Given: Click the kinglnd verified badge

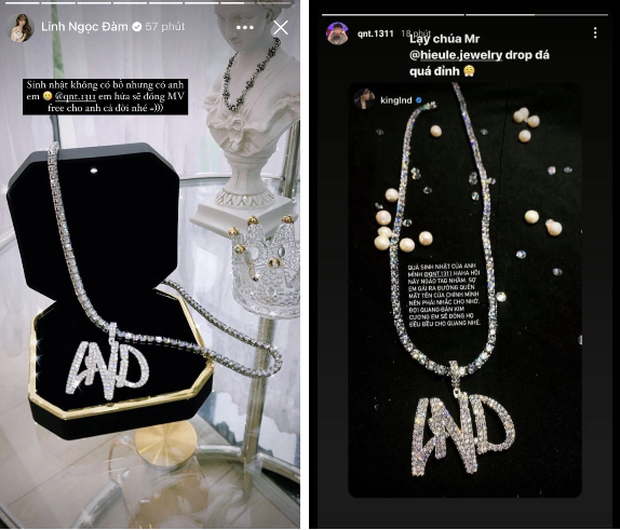Looking at the screenshot, I should coord(419,100).
